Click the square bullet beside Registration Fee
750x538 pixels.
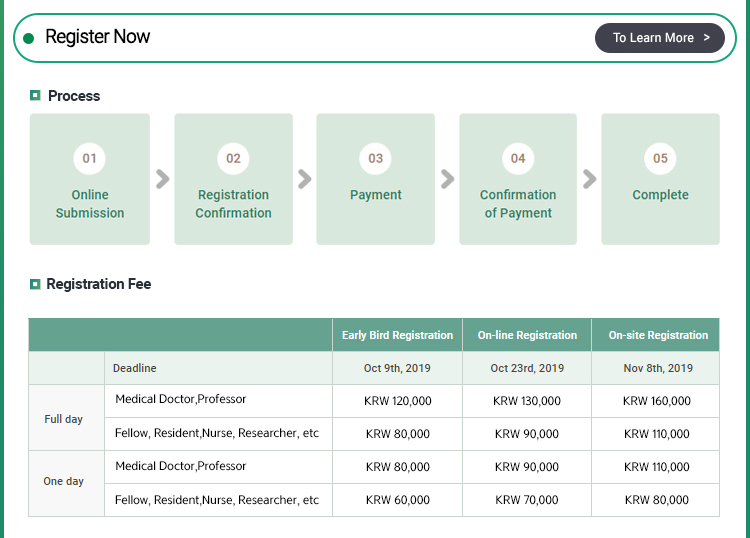click(35, 284)
